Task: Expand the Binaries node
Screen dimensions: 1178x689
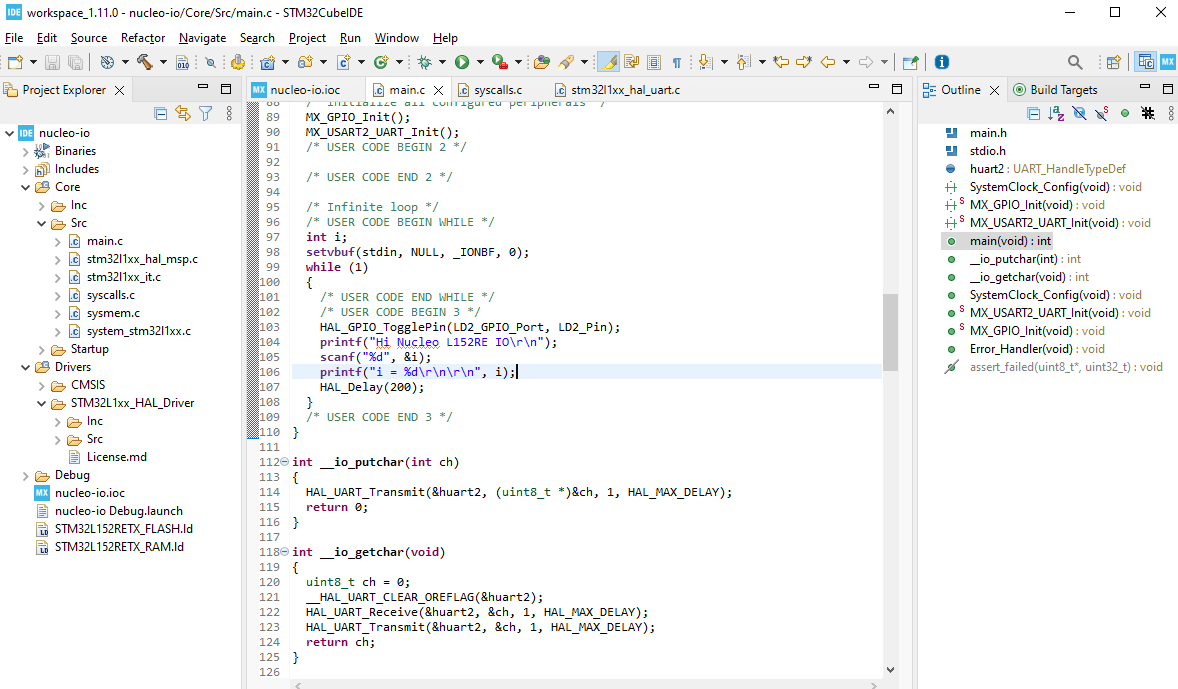Action: (26, 151)
